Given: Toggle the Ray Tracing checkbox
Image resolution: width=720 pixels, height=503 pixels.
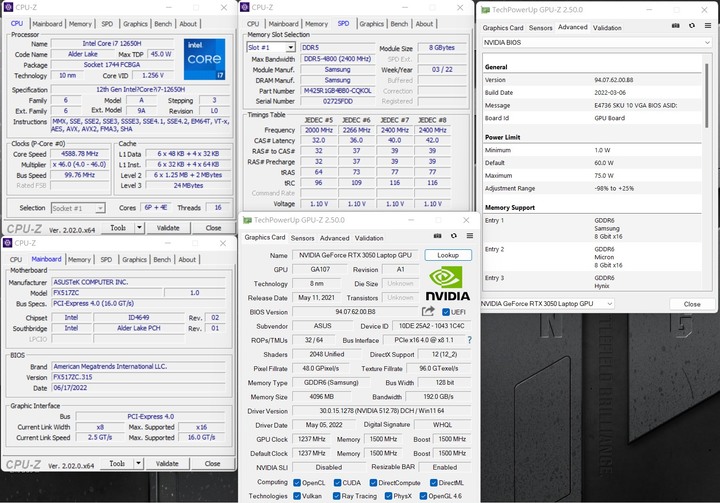Looking at the screenshot, I should point(337,496).
